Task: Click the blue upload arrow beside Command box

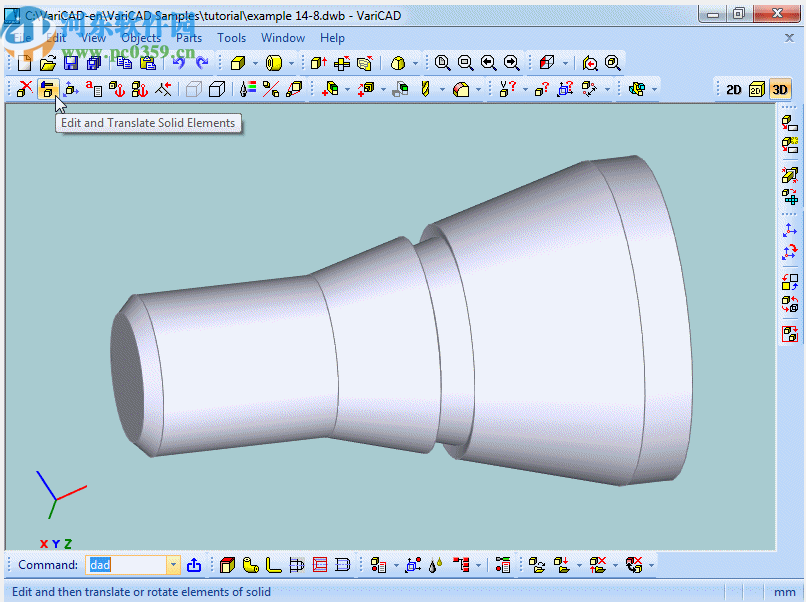Action: (194, 565)
